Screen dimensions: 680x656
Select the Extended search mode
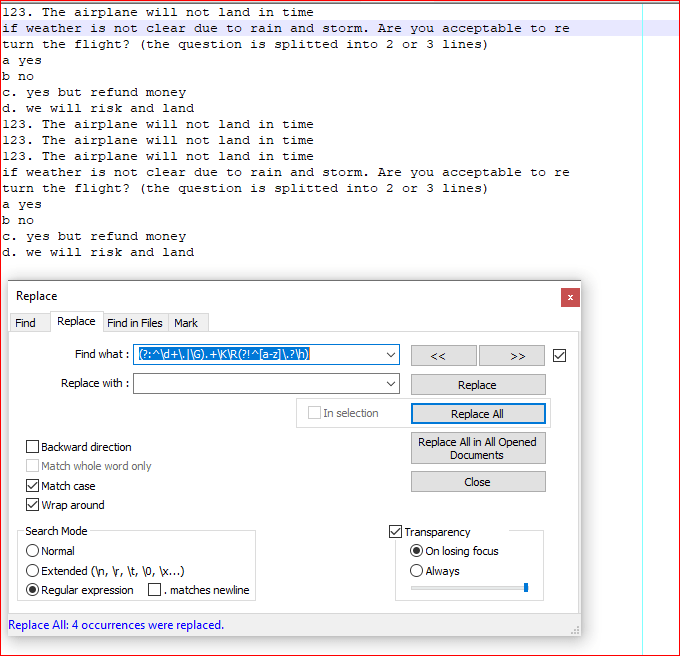click(33, 571)
